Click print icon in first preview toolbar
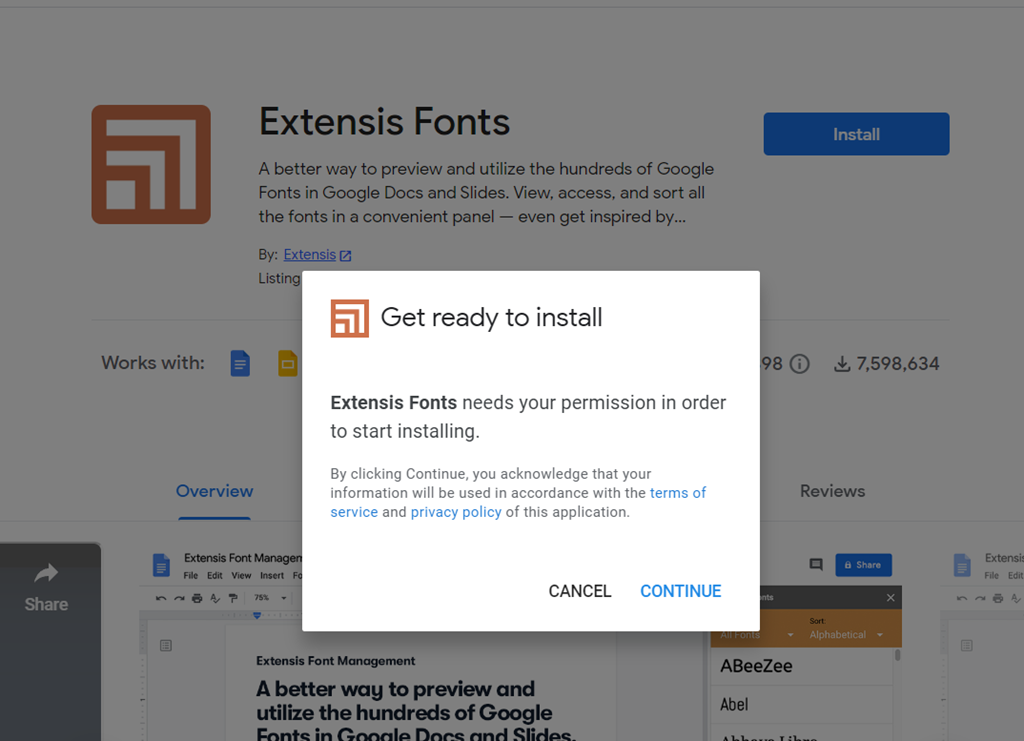This screenshot has height=741, width=1024. click(x=197, y=598)
